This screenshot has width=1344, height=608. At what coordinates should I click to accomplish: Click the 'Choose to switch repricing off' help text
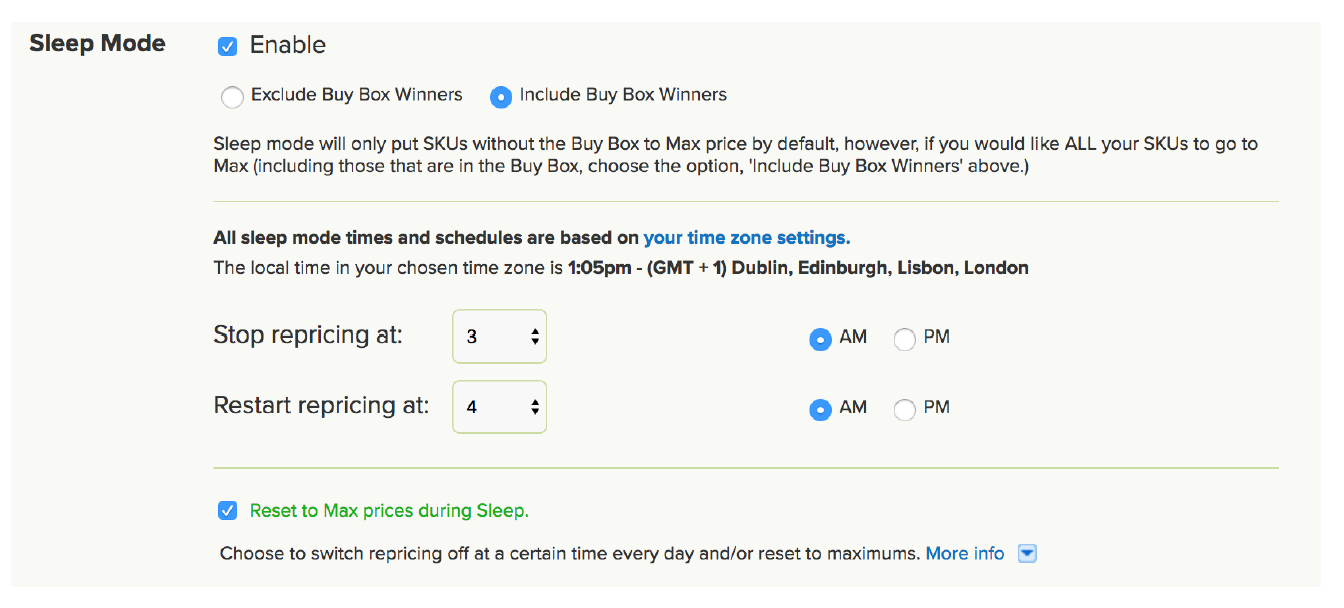(x=569, y=553)
